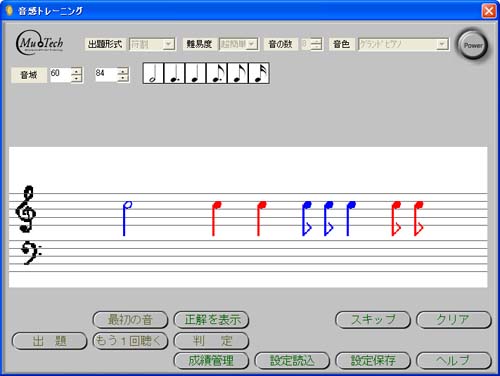Image resolution: width=500 pixels, height=376 pixels.
Task: Increase the lower 音域 value of 60
Action: [x=77, y=71]
